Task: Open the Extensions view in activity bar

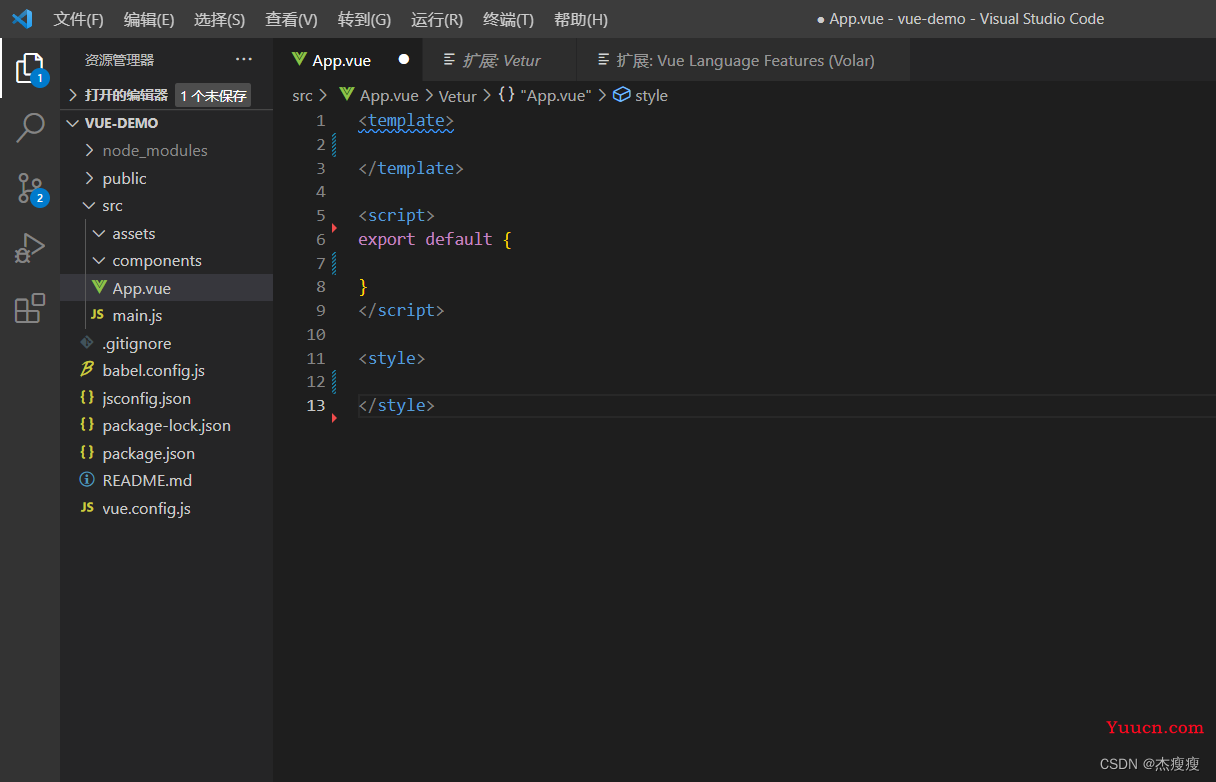Action: point(30,308)
